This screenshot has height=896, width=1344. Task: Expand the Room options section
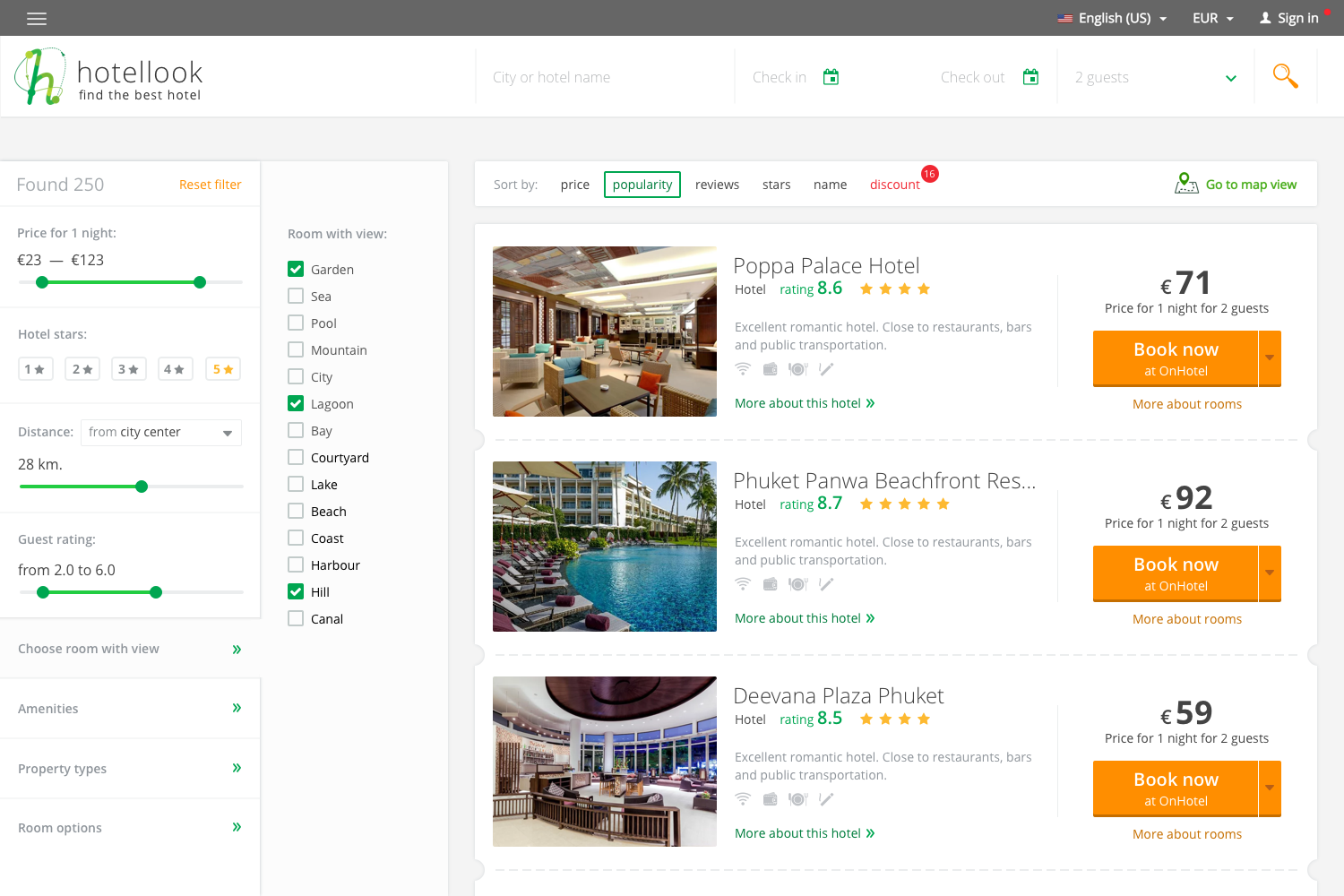[x=130, y=828]
